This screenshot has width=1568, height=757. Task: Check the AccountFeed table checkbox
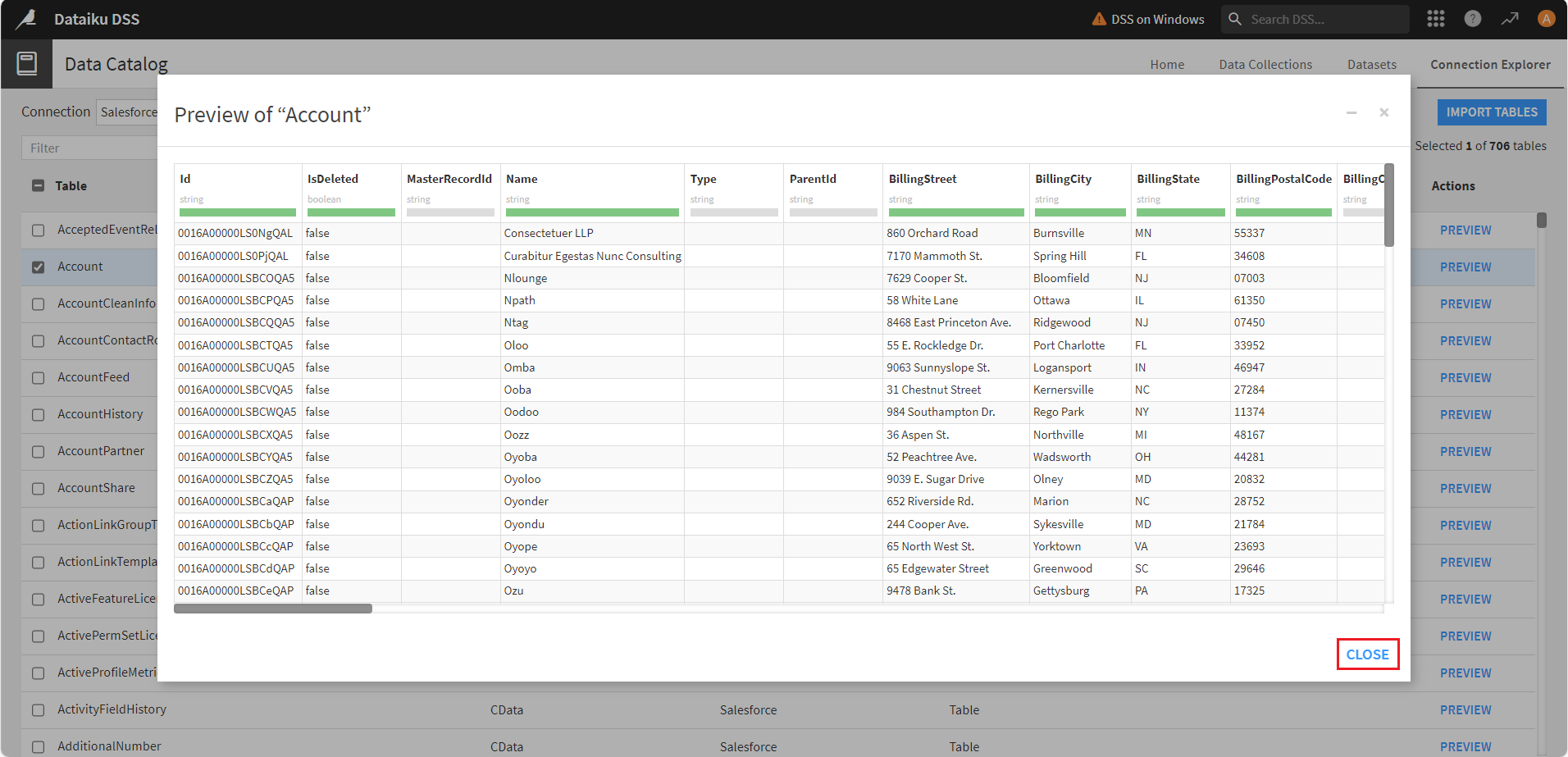tap(38, 378)
